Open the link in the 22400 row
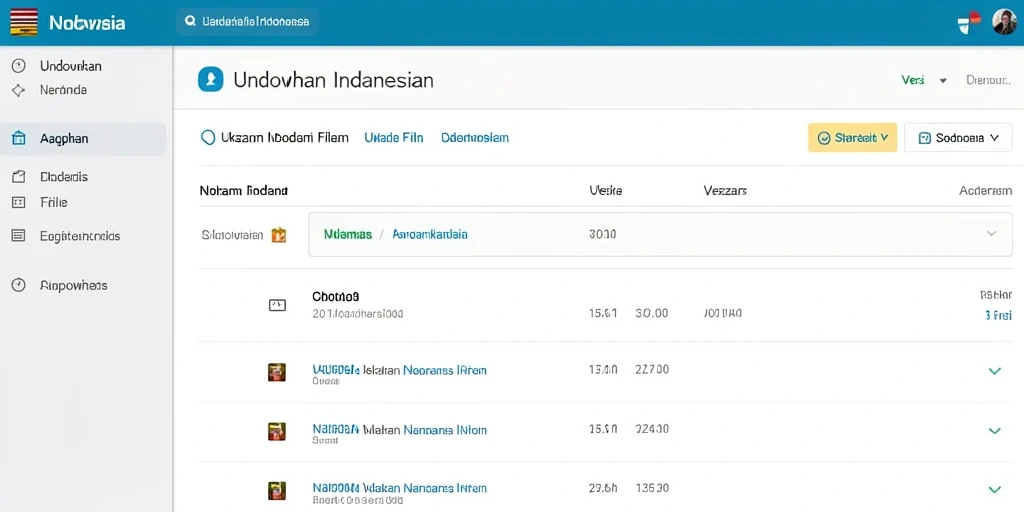The width and height of the screenshot is (1024, 512). click(399, 430)
